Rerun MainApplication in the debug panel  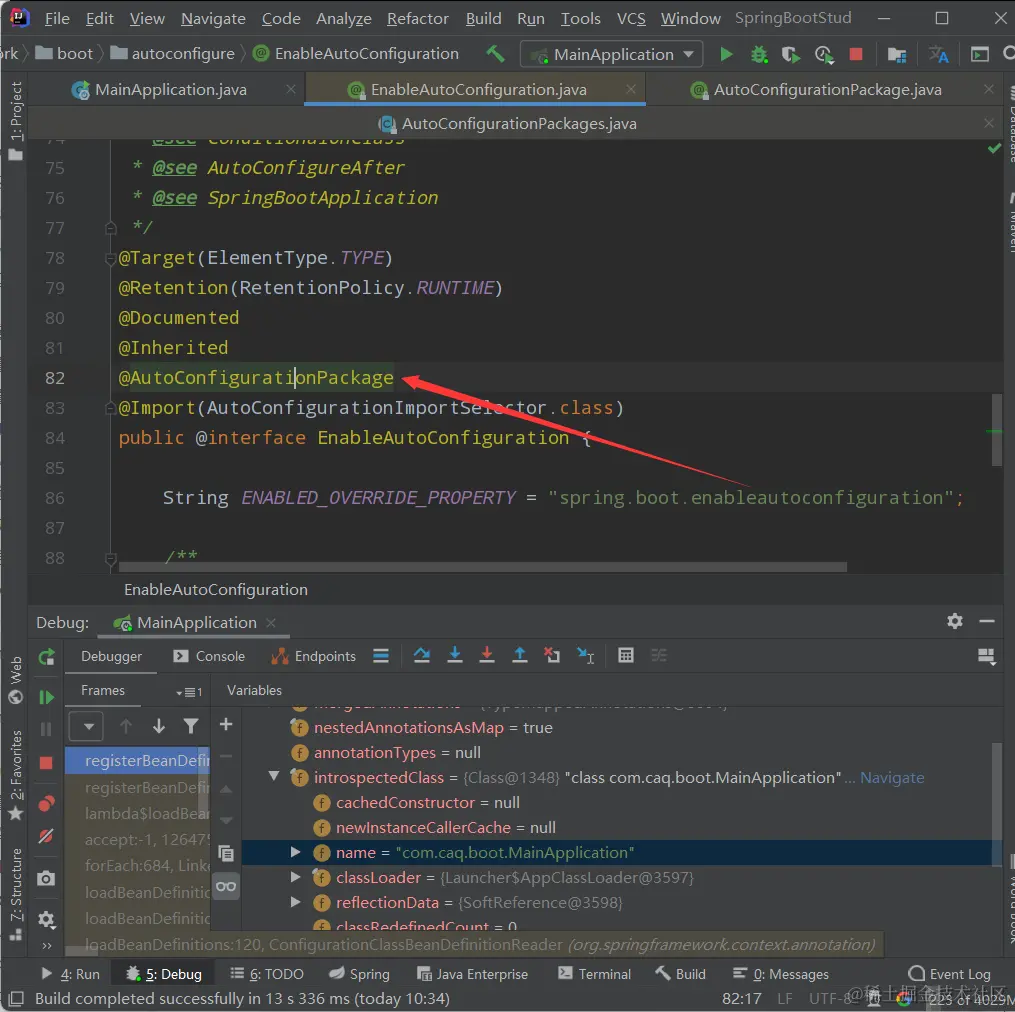(x=46, y=657)
